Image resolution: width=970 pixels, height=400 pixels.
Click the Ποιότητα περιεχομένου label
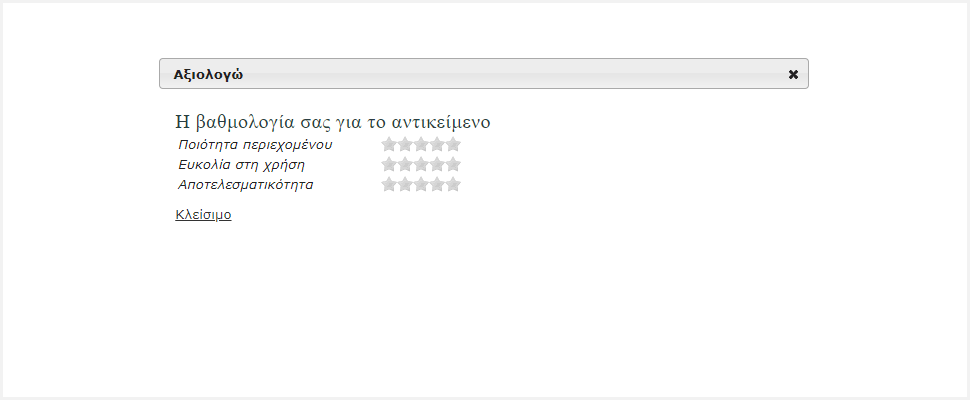pyautogui.click(x=255, y=145)
